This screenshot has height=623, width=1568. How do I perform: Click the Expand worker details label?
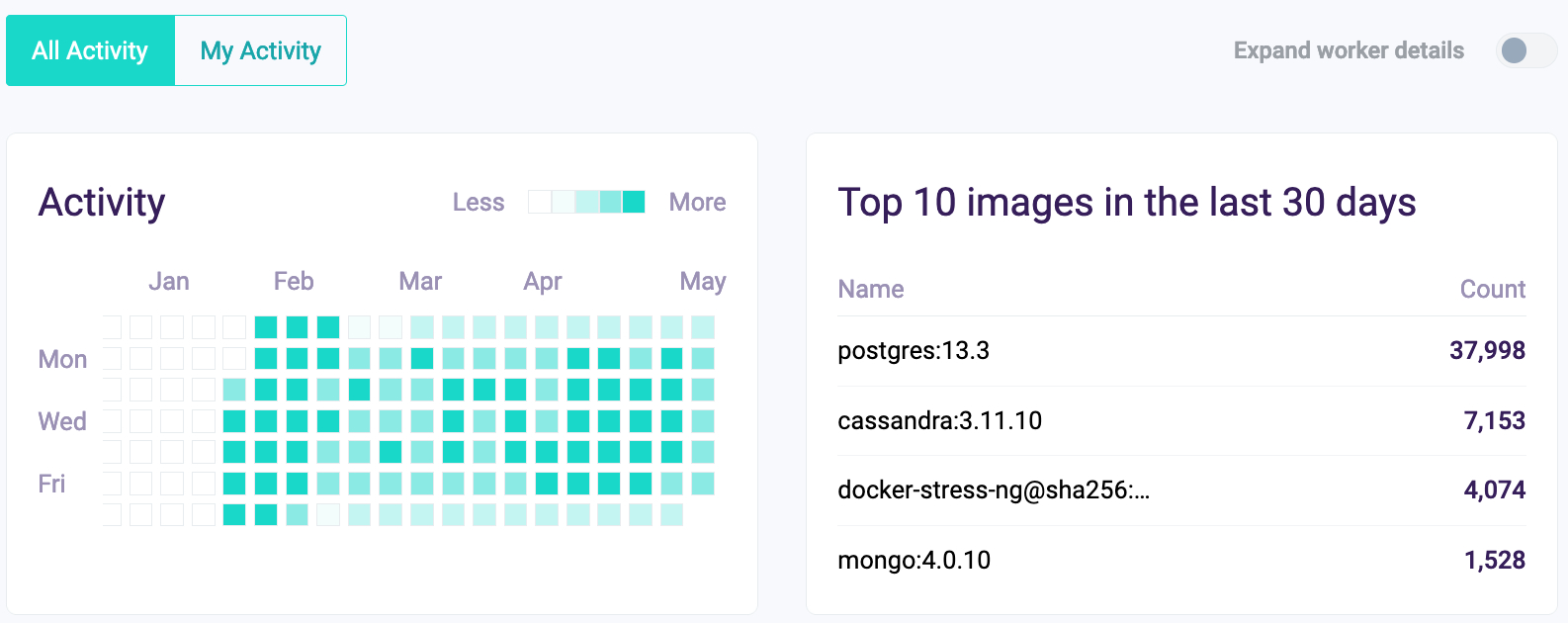click(1349, 50)
